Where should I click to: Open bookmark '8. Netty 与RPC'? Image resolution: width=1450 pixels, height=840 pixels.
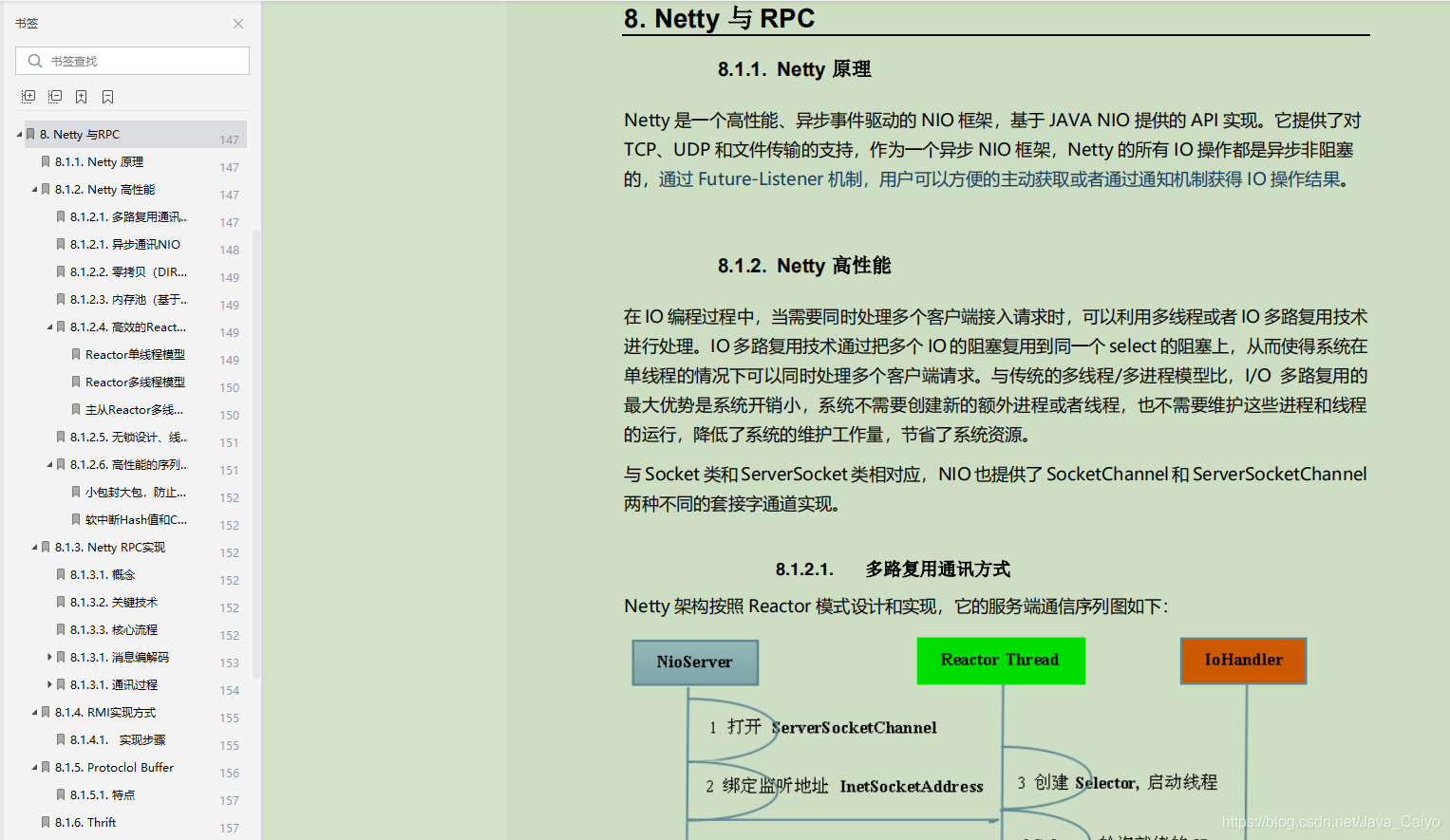80,135
